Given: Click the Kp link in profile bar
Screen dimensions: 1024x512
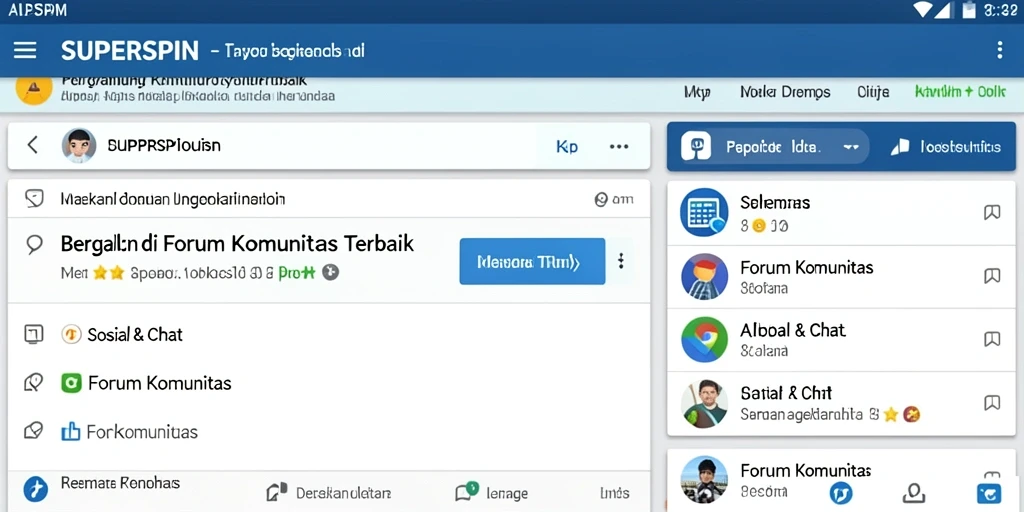Looking at the screenshot, I should tap(566, 147).
